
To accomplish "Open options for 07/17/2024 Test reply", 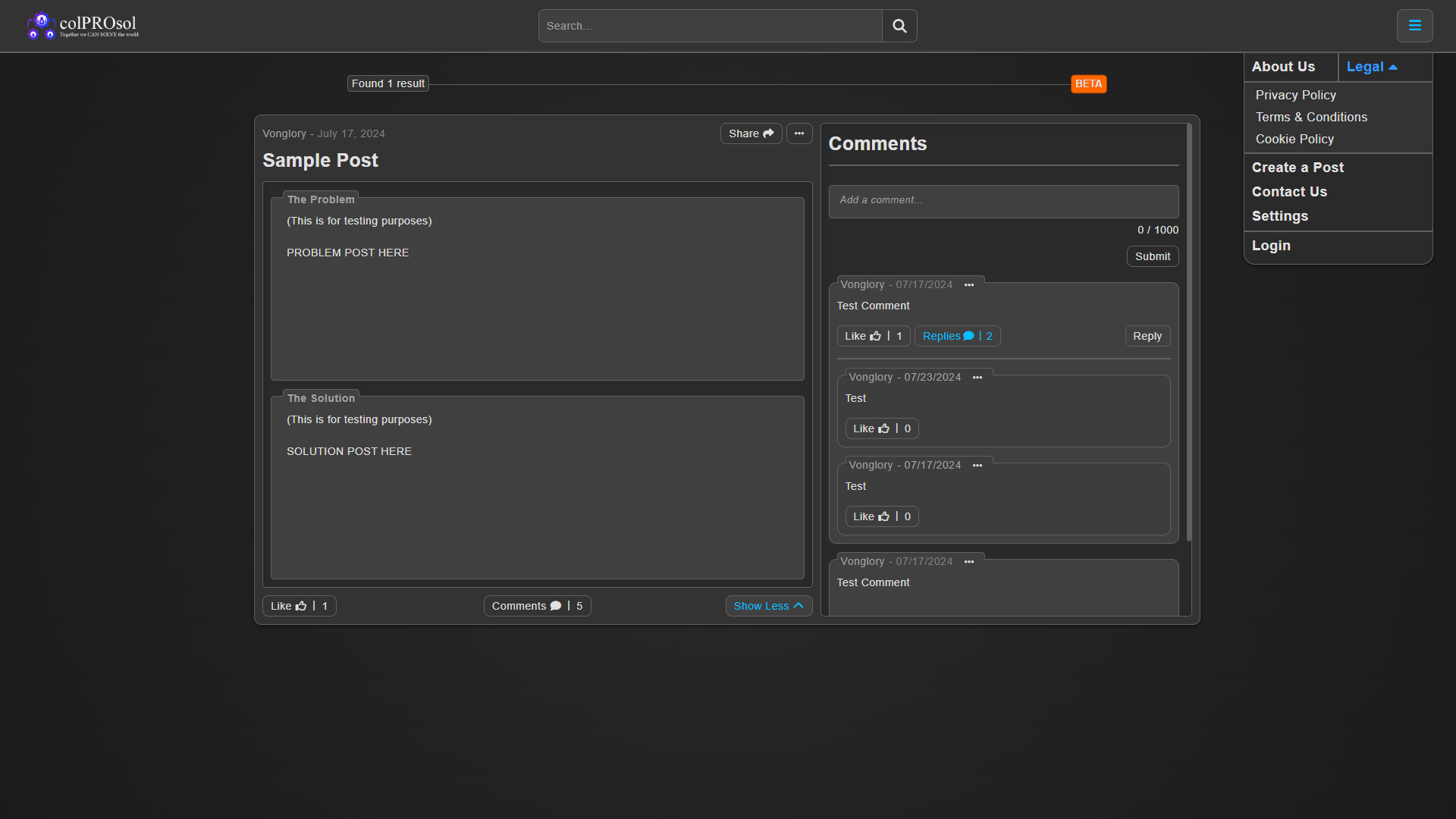I will coord(977,466).
